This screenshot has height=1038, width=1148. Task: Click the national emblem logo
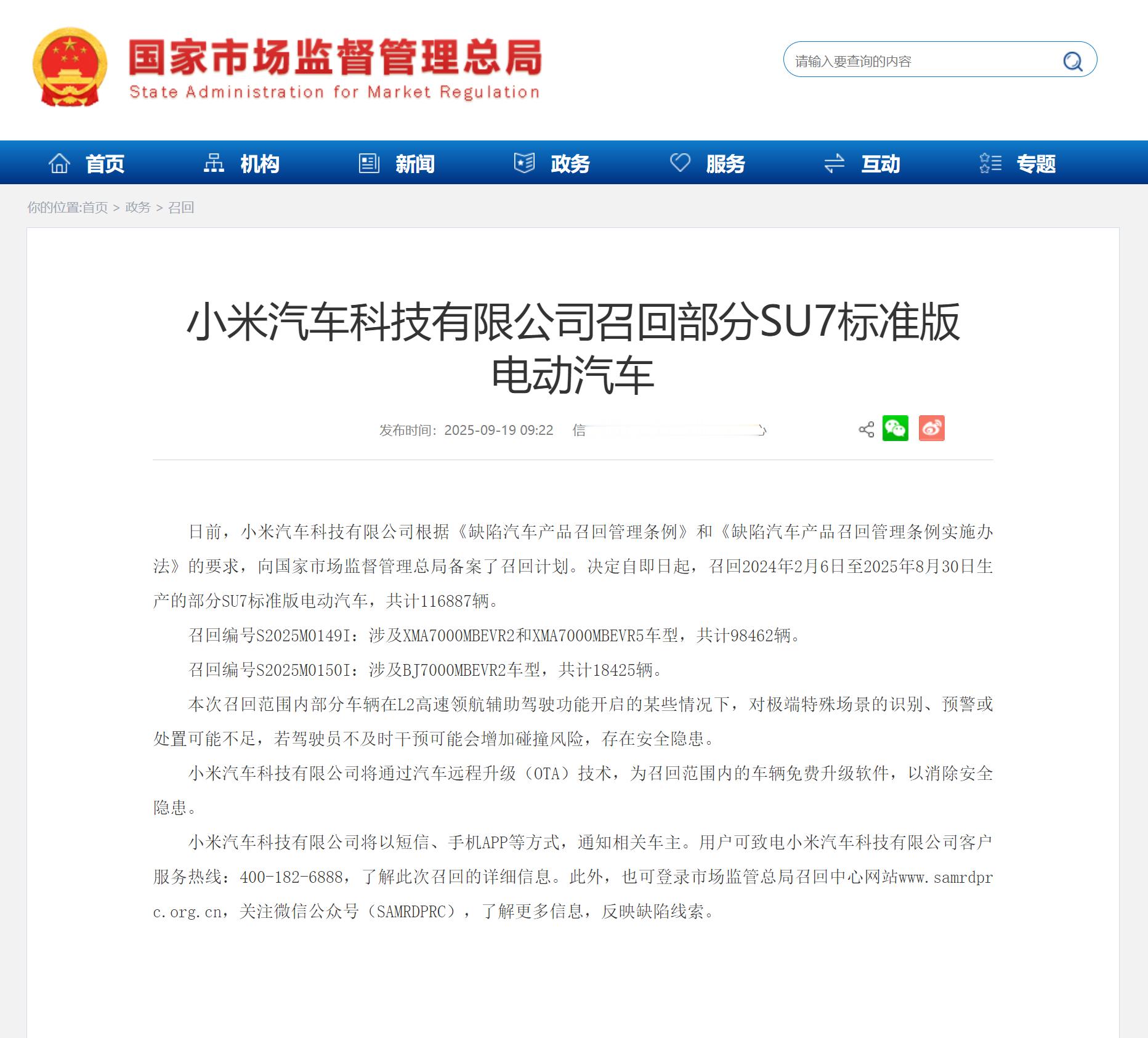coord(70,67)
